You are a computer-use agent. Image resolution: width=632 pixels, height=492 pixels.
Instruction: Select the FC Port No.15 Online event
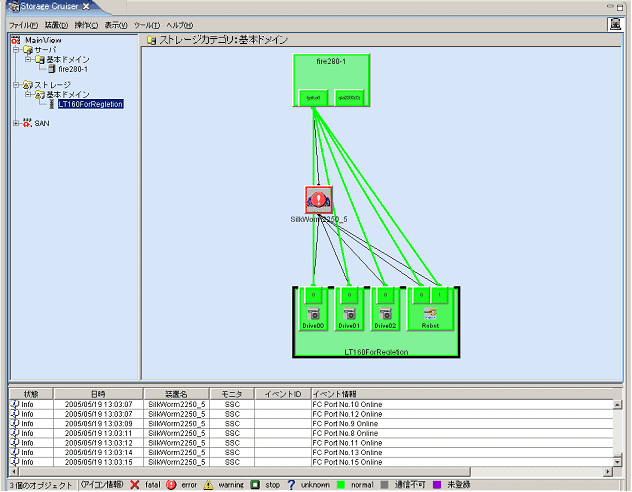311,462
